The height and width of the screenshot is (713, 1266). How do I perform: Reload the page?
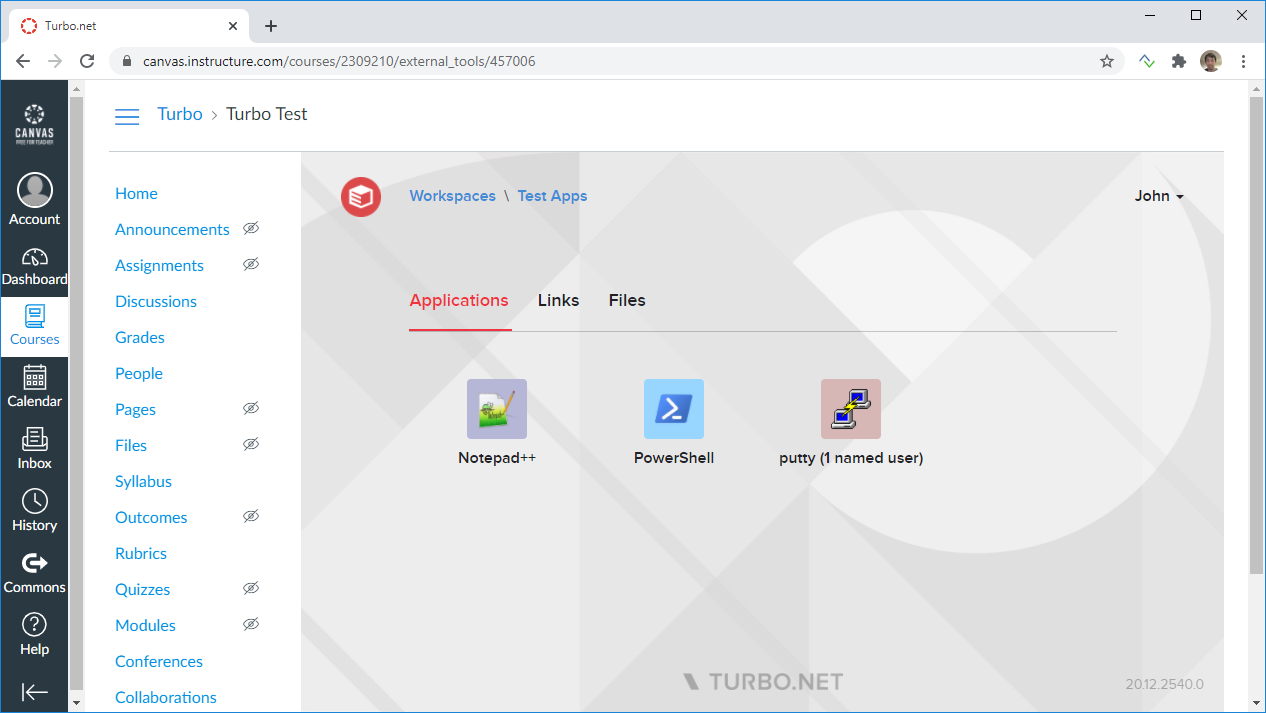click(x=87, y=61)
